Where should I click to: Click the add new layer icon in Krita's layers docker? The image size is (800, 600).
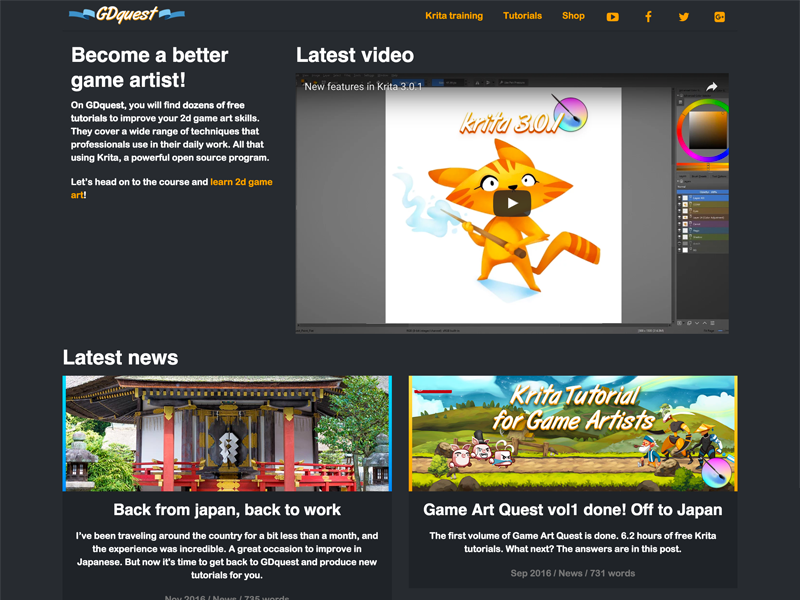(681, 323)
